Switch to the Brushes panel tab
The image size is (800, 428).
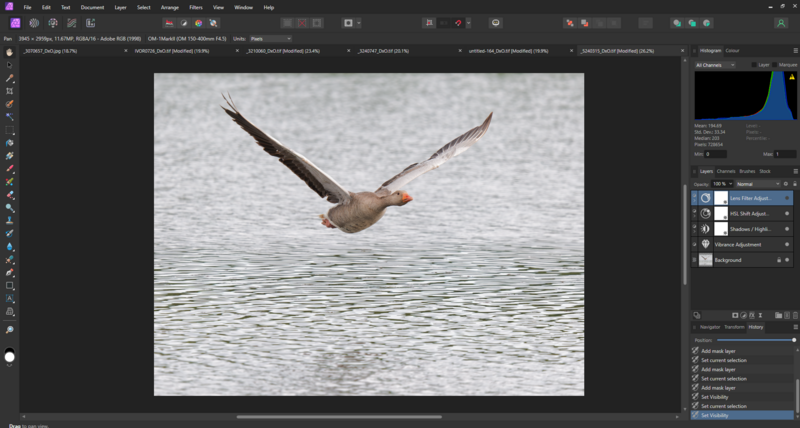click(747, 171)
